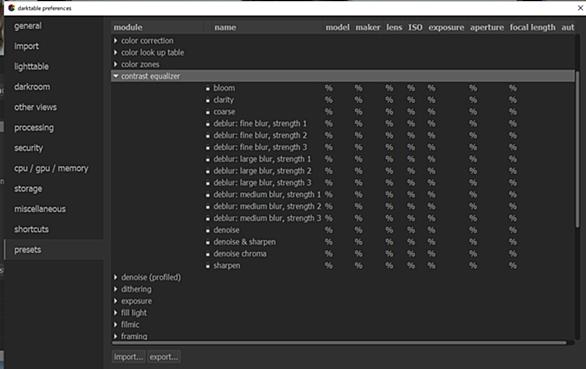This screenshot has width=586, height=369.
Task: Click the aperture column header
Action: point(487,27)
